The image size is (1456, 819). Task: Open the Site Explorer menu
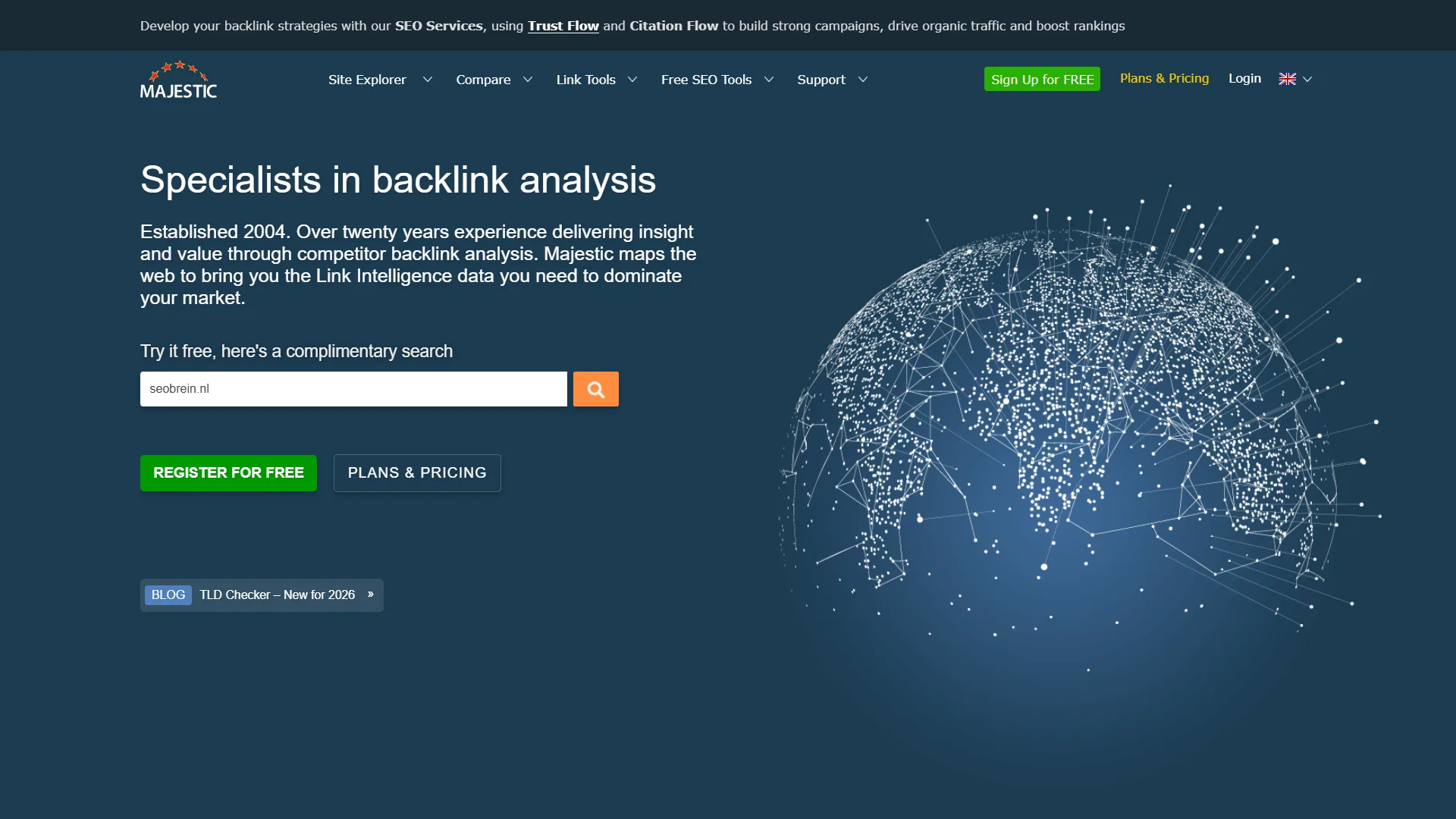tap(367, 80)
